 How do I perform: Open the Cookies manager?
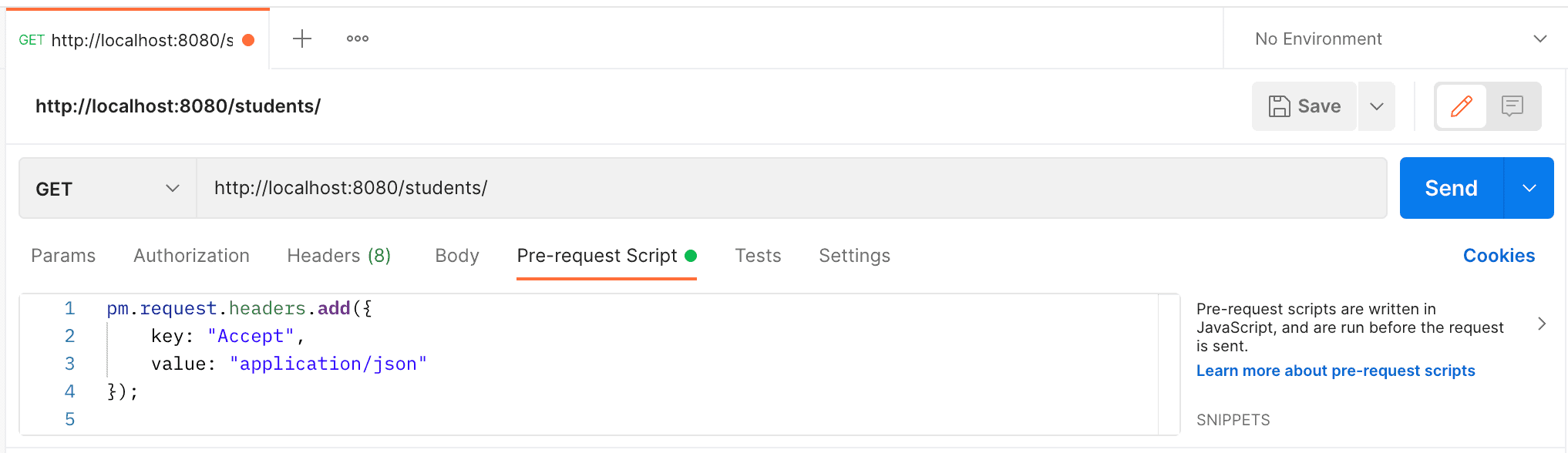1498,255
